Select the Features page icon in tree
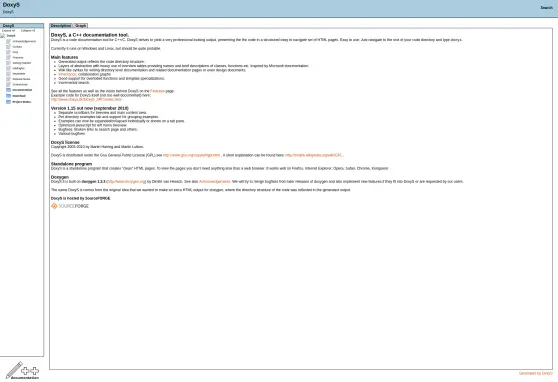Screen dimensions: 558x382 [x=9, y=57]
